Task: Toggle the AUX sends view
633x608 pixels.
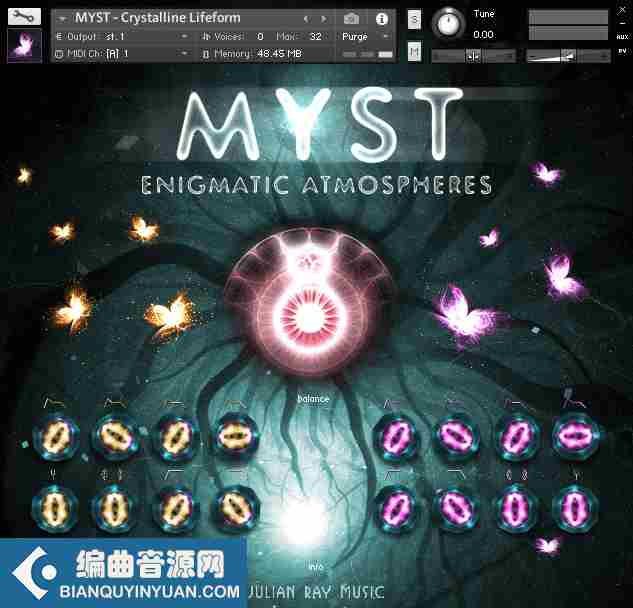Action: pos(623,37)
